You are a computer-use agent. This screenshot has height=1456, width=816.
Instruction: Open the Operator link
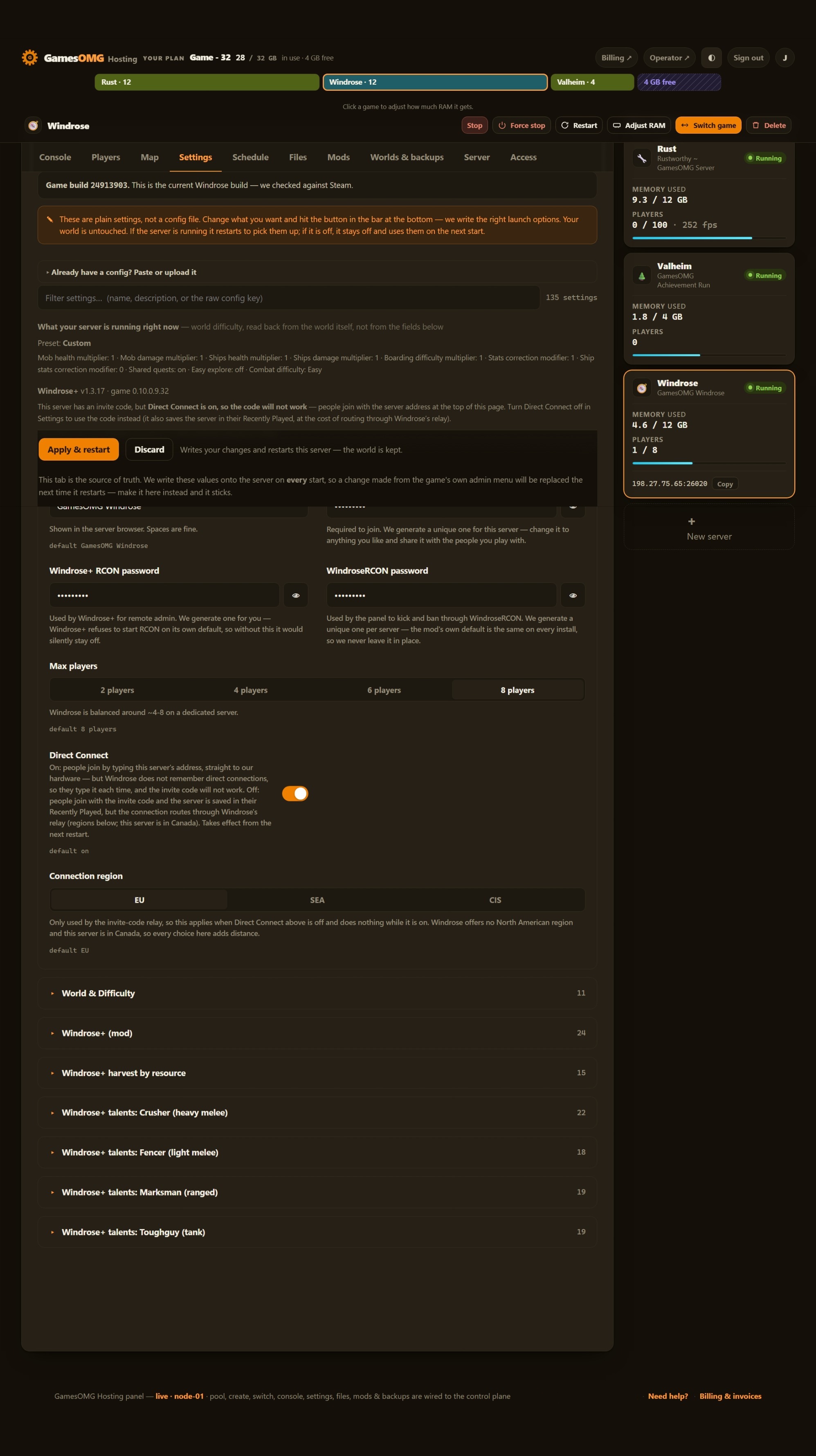[669, 58]
